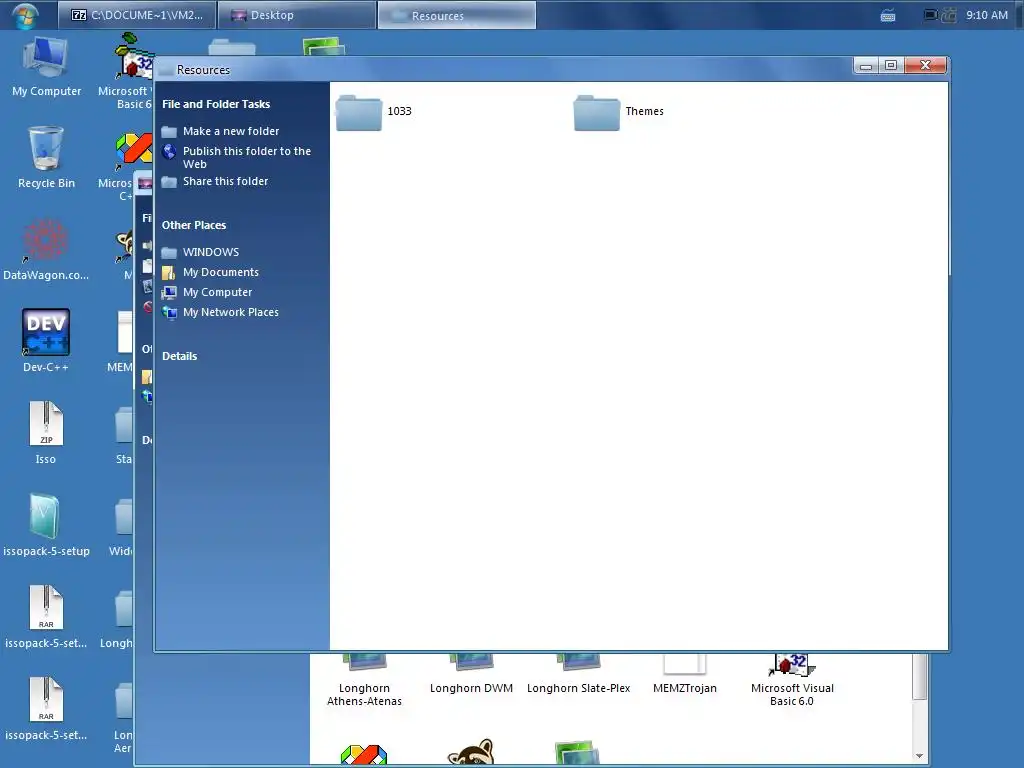The width and height of the screenshot is (1024, 768).
Task: Select the DataWagon.co... desktop shortcut
Action: [46, 249]
